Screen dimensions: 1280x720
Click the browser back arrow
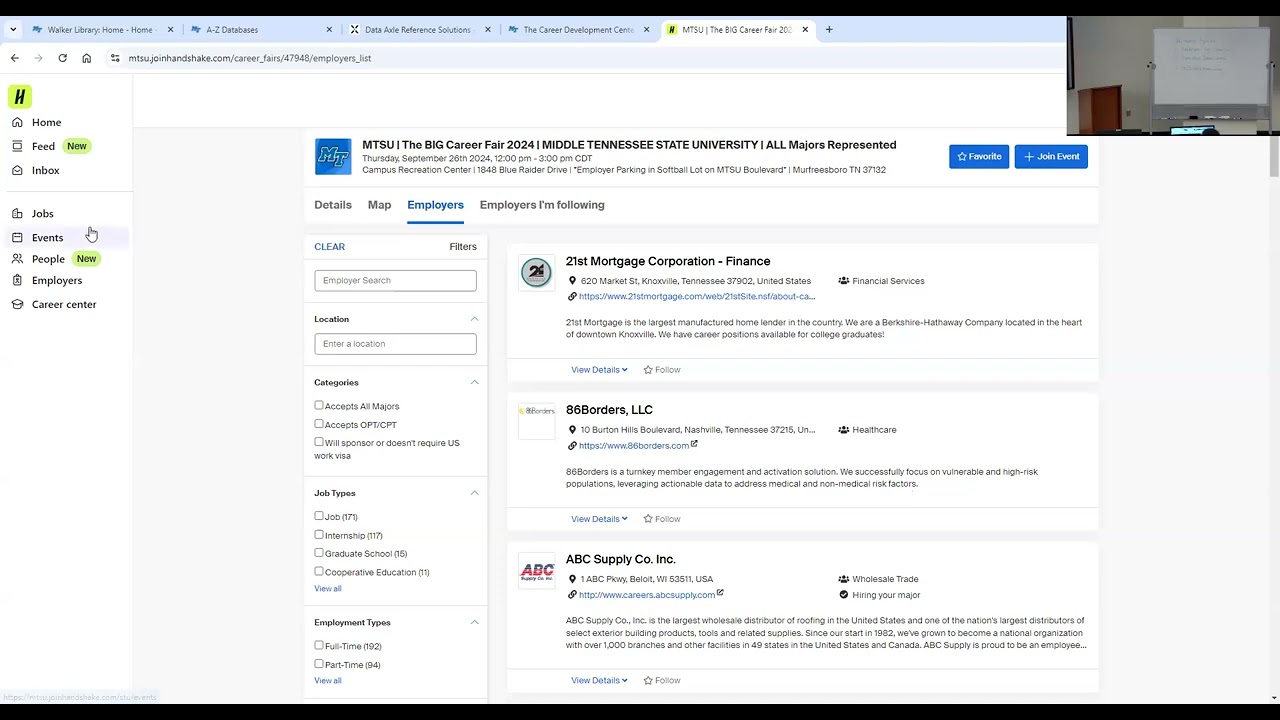(15, 58)
